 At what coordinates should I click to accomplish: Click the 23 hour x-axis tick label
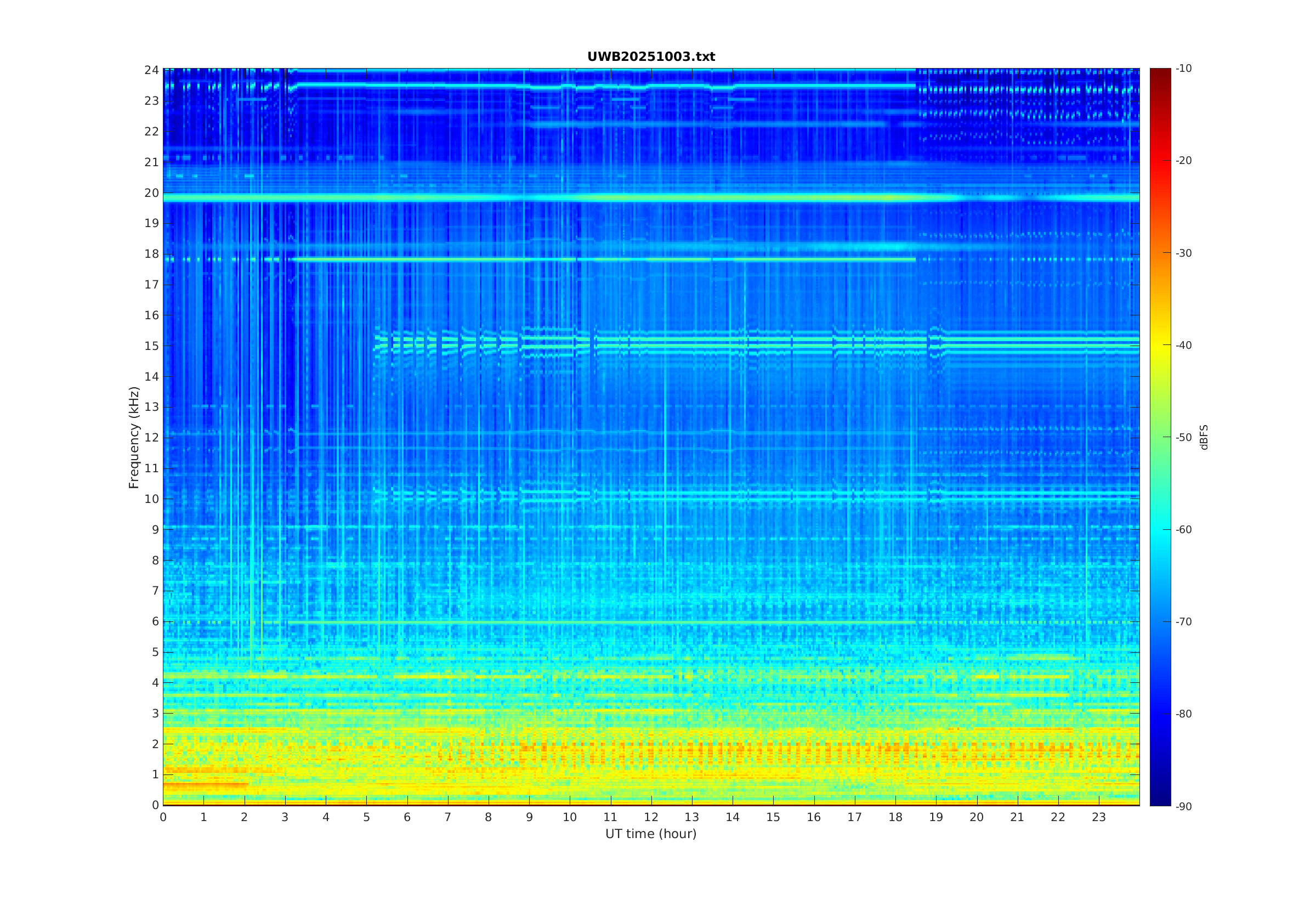tap(1099, 817)
